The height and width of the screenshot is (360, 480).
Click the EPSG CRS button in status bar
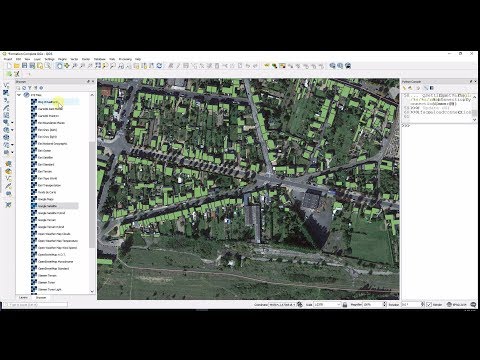(x=457, y=305)
